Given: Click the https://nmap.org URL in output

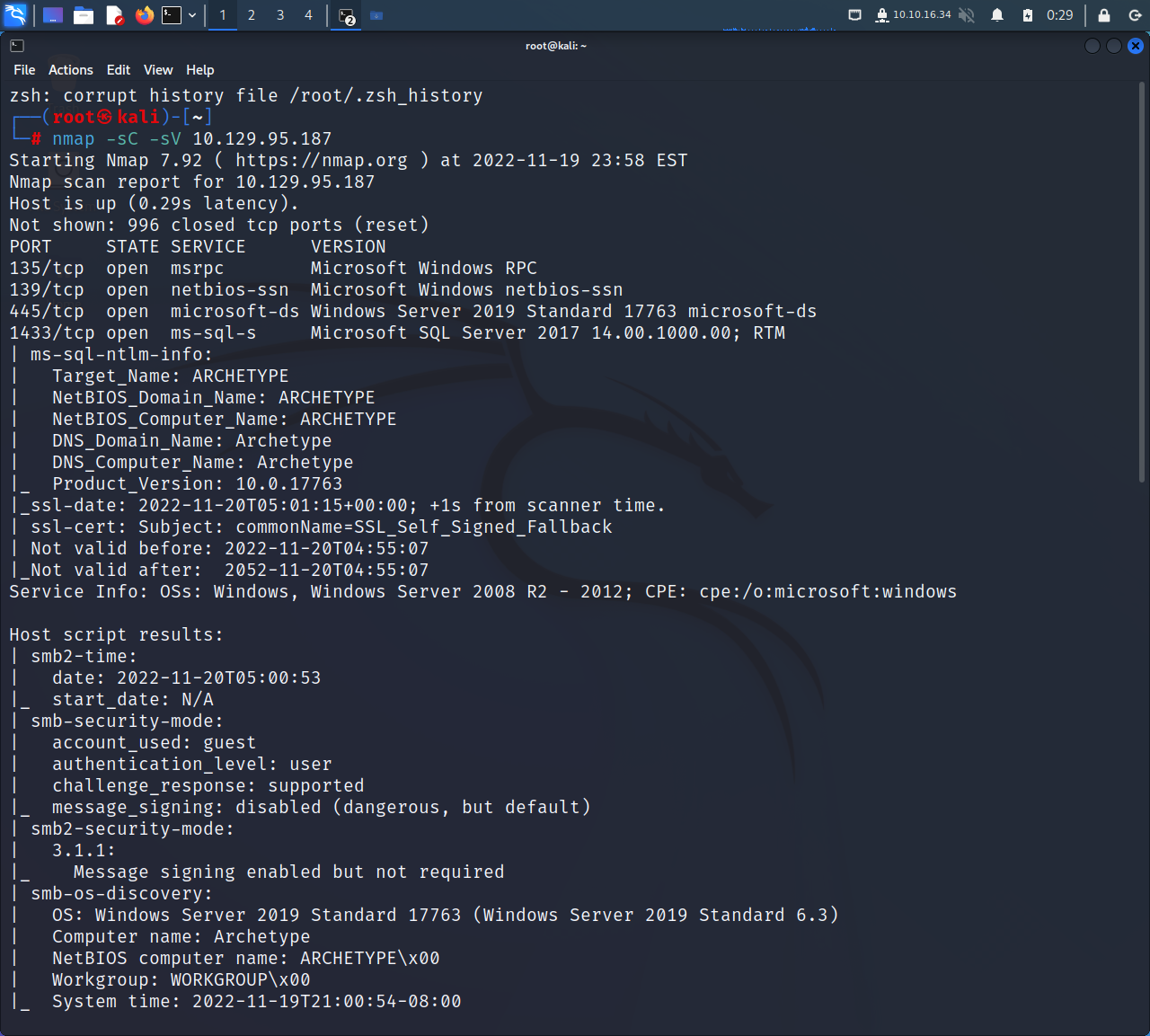Looking at the screenshot, I should point(322,160).
